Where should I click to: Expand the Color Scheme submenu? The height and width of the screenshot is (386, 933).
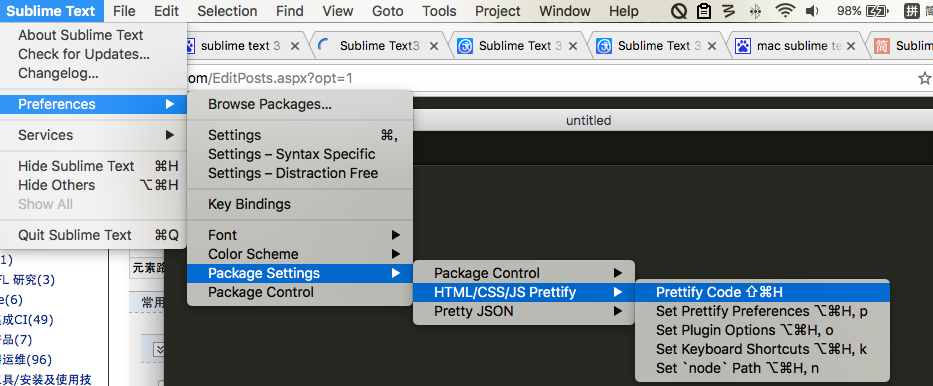click(x=300, y=254)
